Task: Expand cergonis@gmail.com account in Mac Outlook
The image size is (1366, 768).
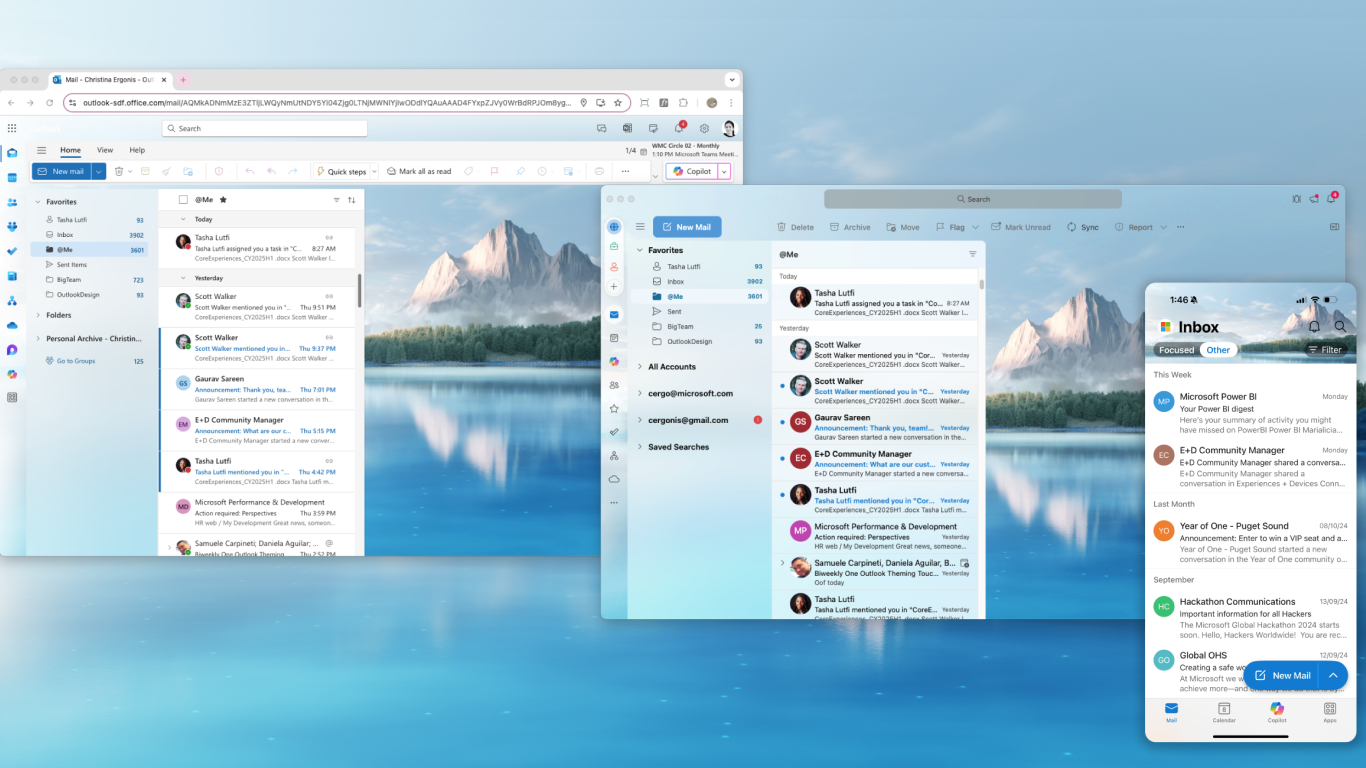Action: point(640,420)
